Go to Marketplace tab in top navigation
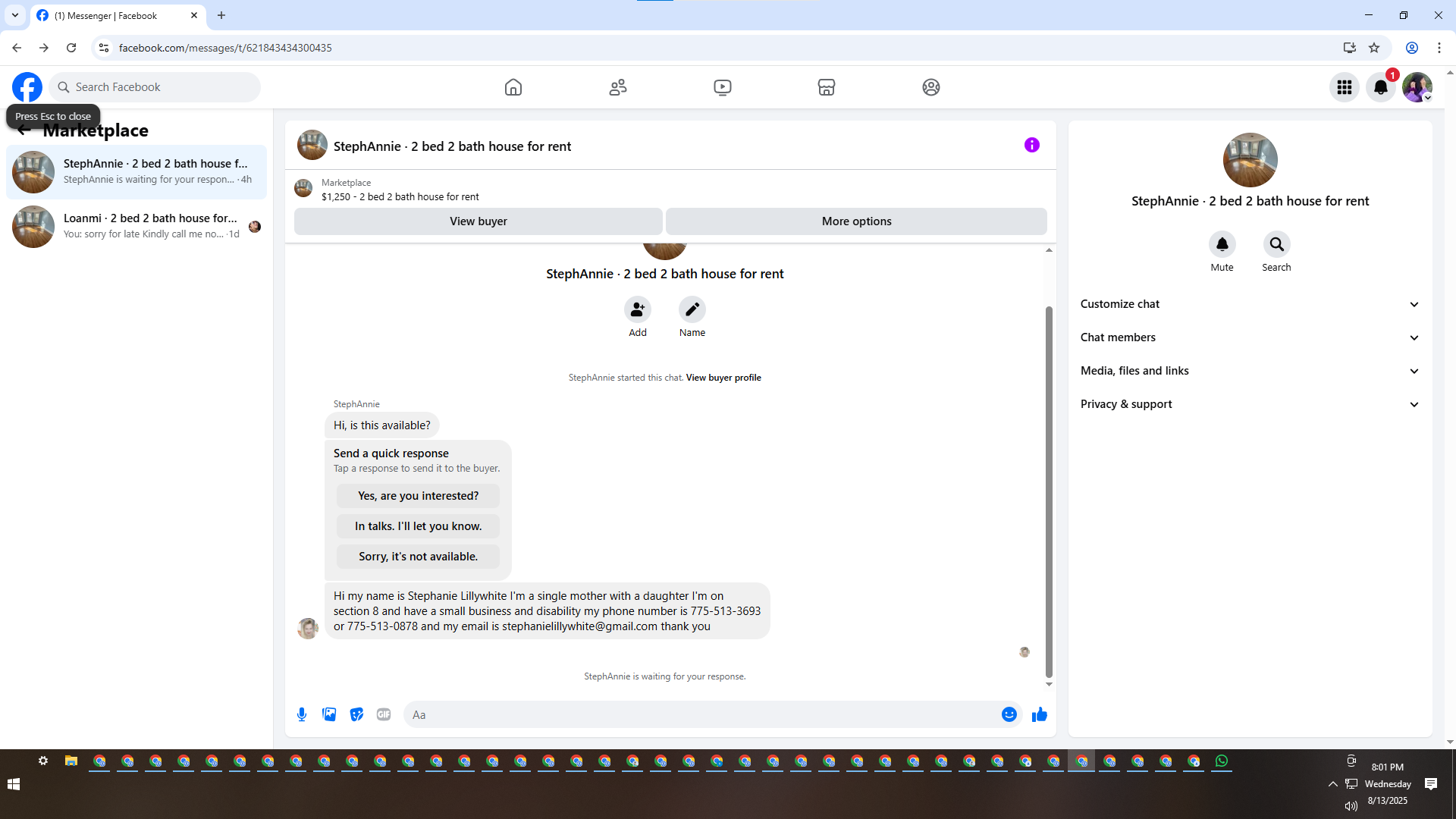The width and height of the screenshot is (1456, 819). [x=826, y=87]
